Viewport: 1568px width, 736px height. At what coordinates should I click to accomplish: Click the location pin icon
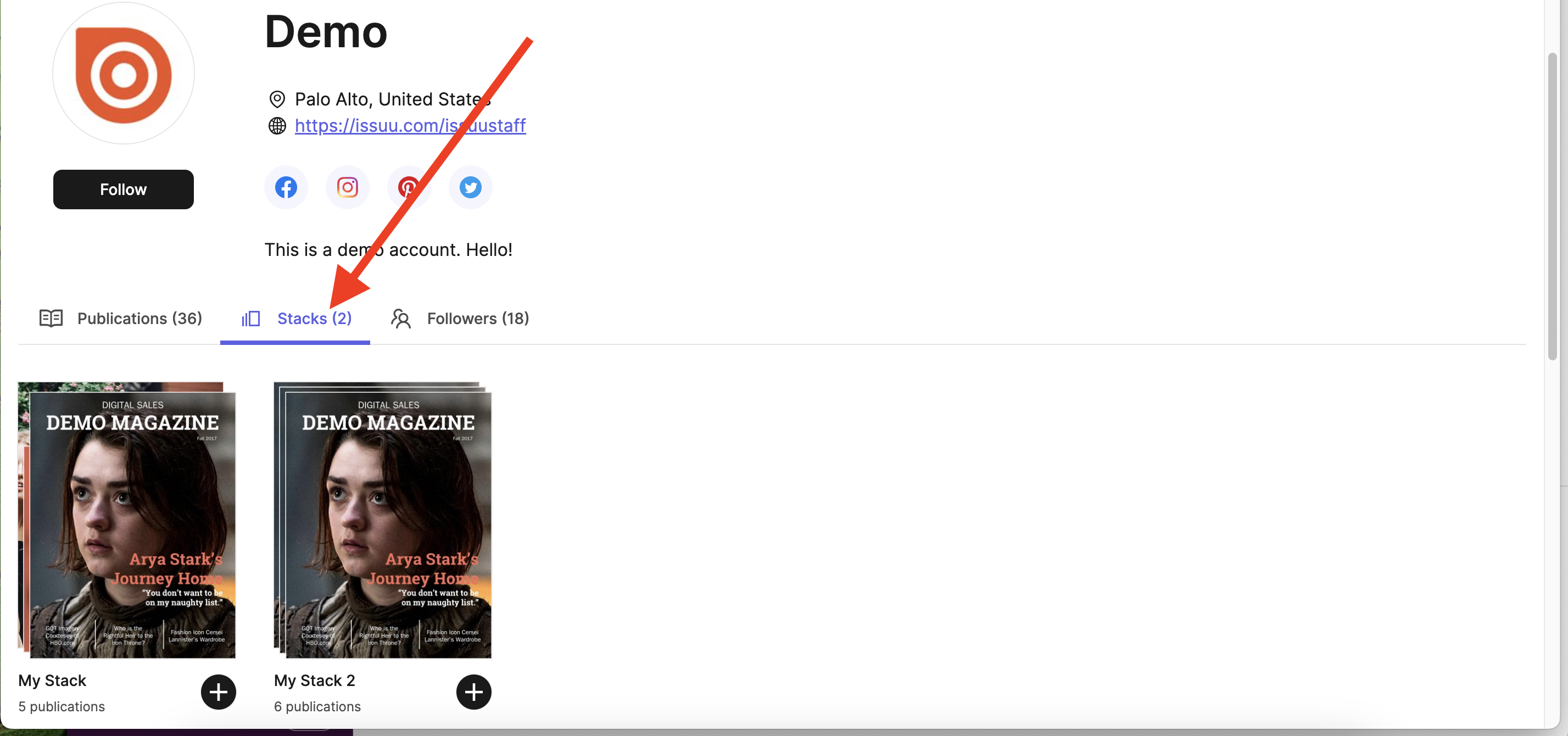[x=277, y=99]
